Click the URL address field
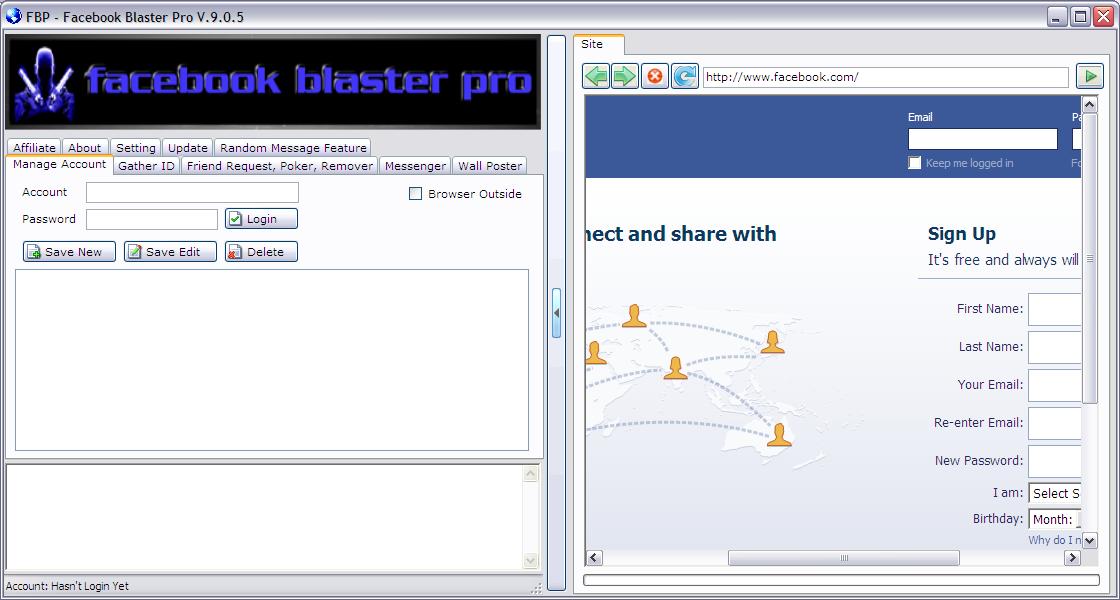This screenshot has height=600, width=1120. point(885,77)
